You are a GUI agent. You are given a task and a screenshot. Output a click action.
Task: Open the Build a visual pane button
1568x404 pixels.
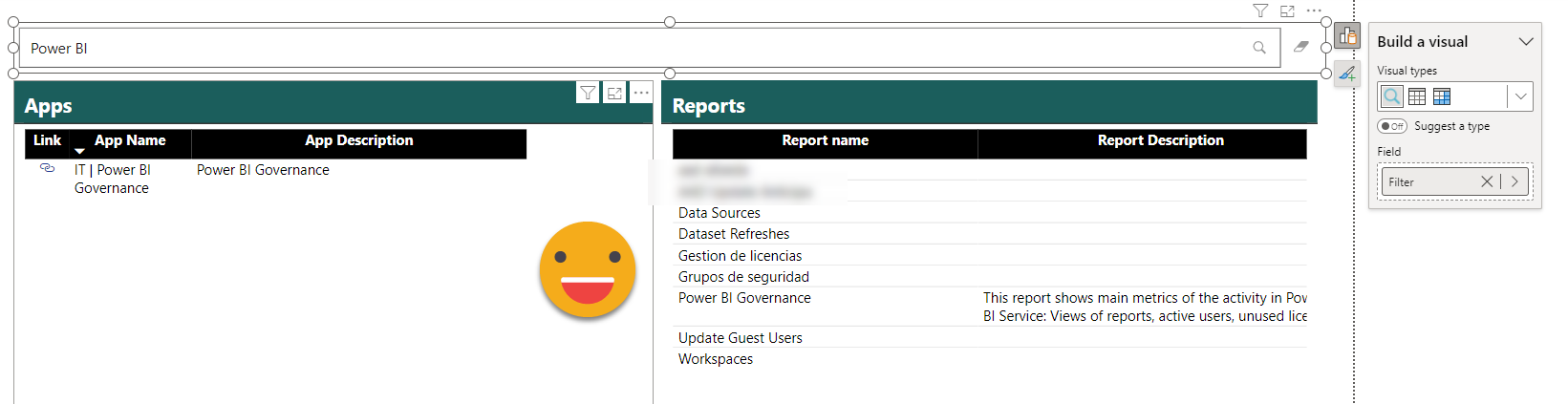click(x=1347, y=36)
